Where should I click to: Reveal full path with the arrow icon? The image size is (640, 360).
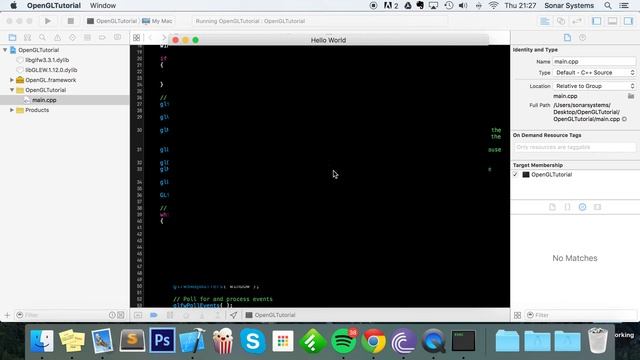624,119
